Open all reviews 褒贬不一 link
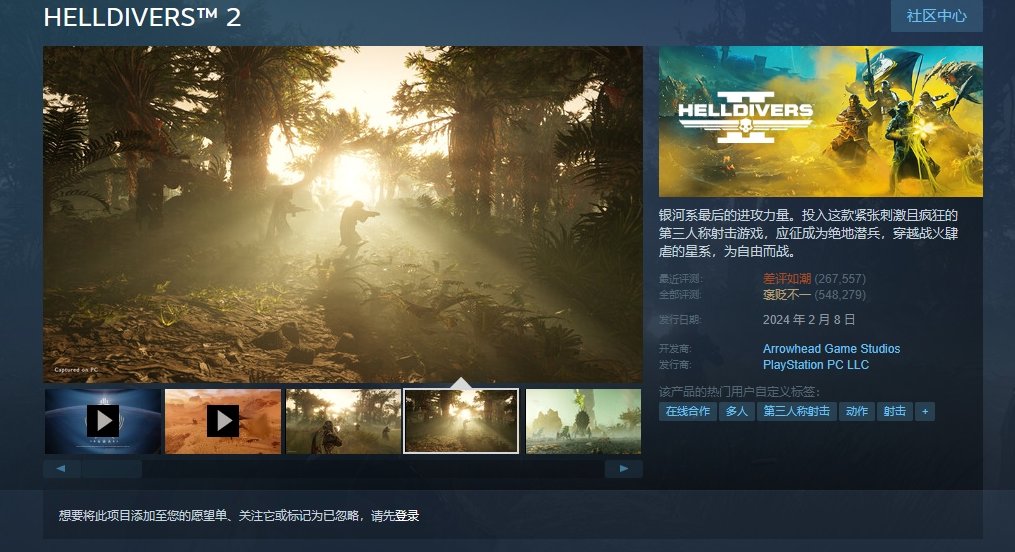 [786, 294]
